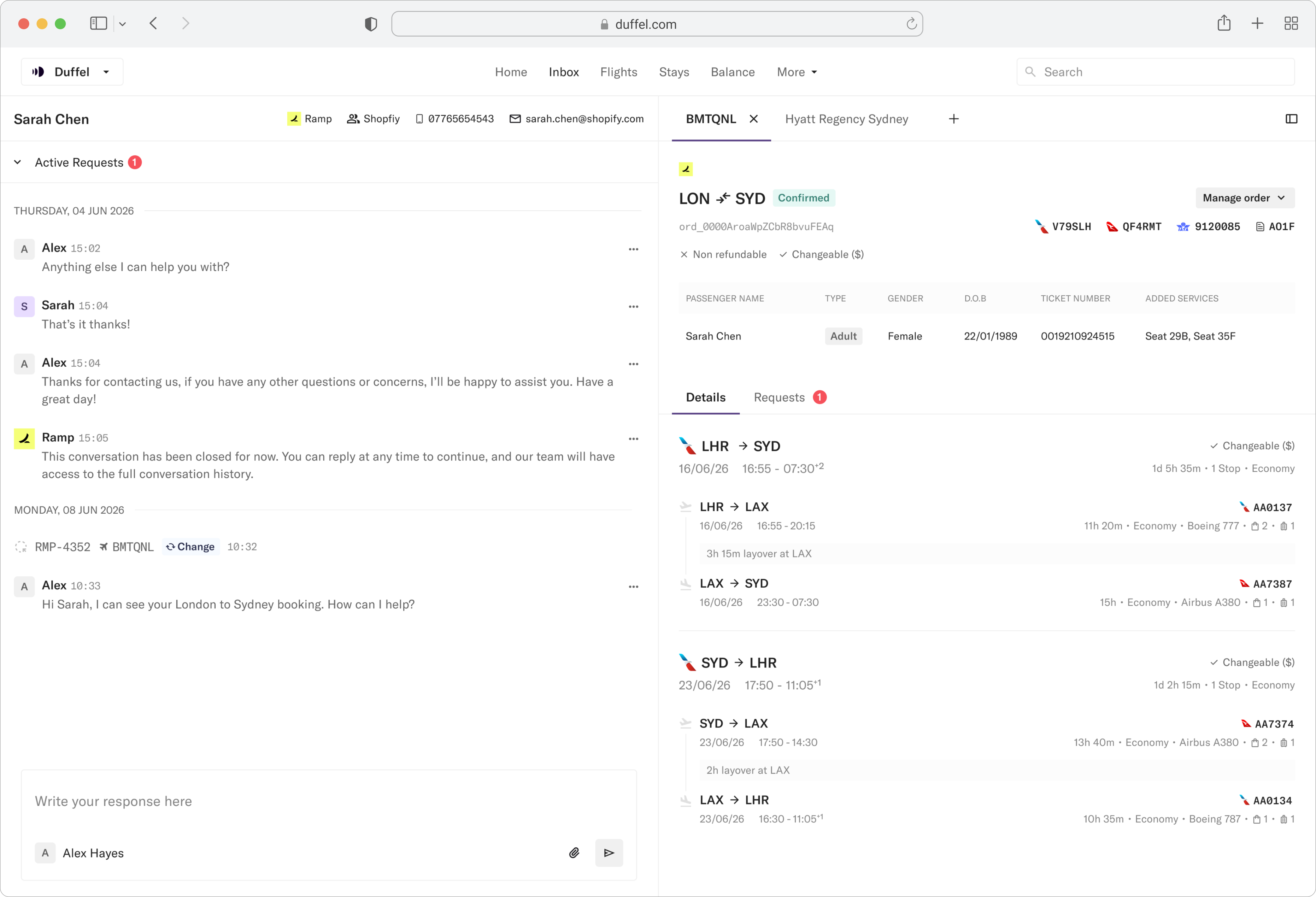
Task: Click the Confirmed status badge
Action: click(x=804, y=198)
